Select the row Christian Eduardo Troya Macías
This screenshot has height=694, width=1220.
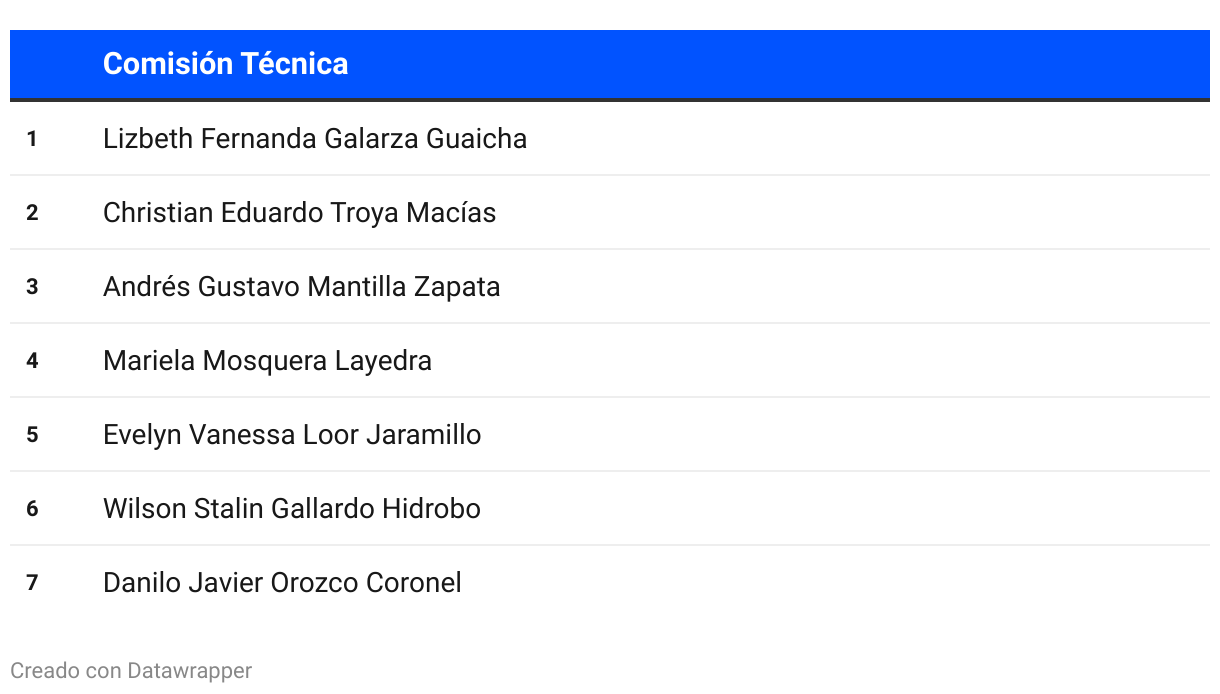click(x=610, y=212)
